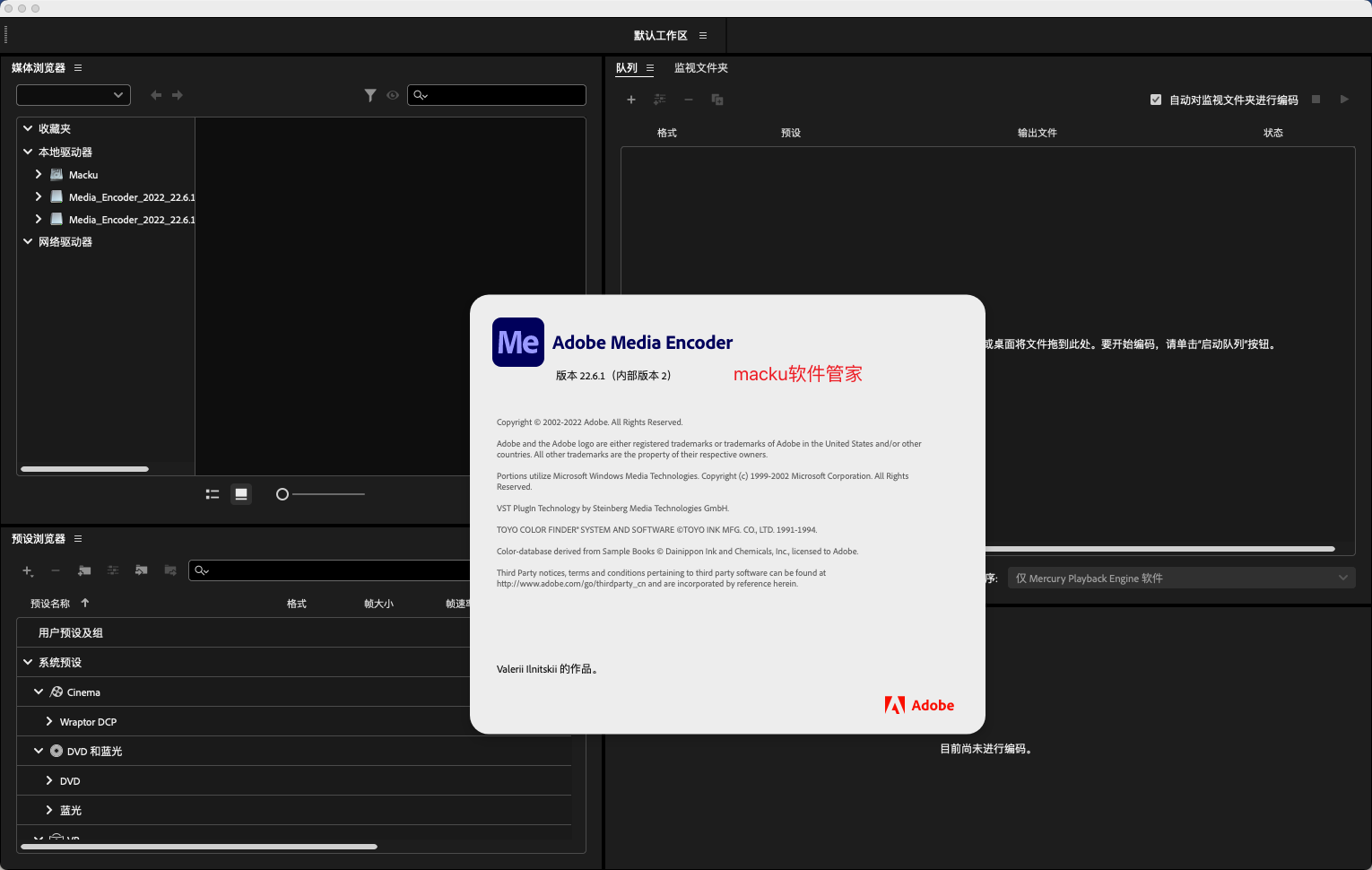Click the 帧大小 preset column header
This screenshot has height=870, width=1372.
click(378, 604)
